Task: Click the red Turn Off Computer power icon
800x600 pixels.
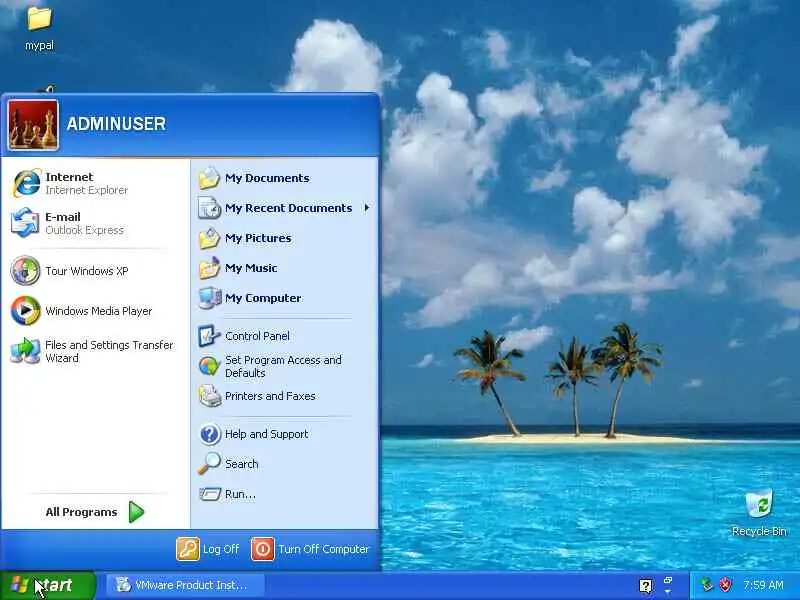Action: [x=263, y=549]
